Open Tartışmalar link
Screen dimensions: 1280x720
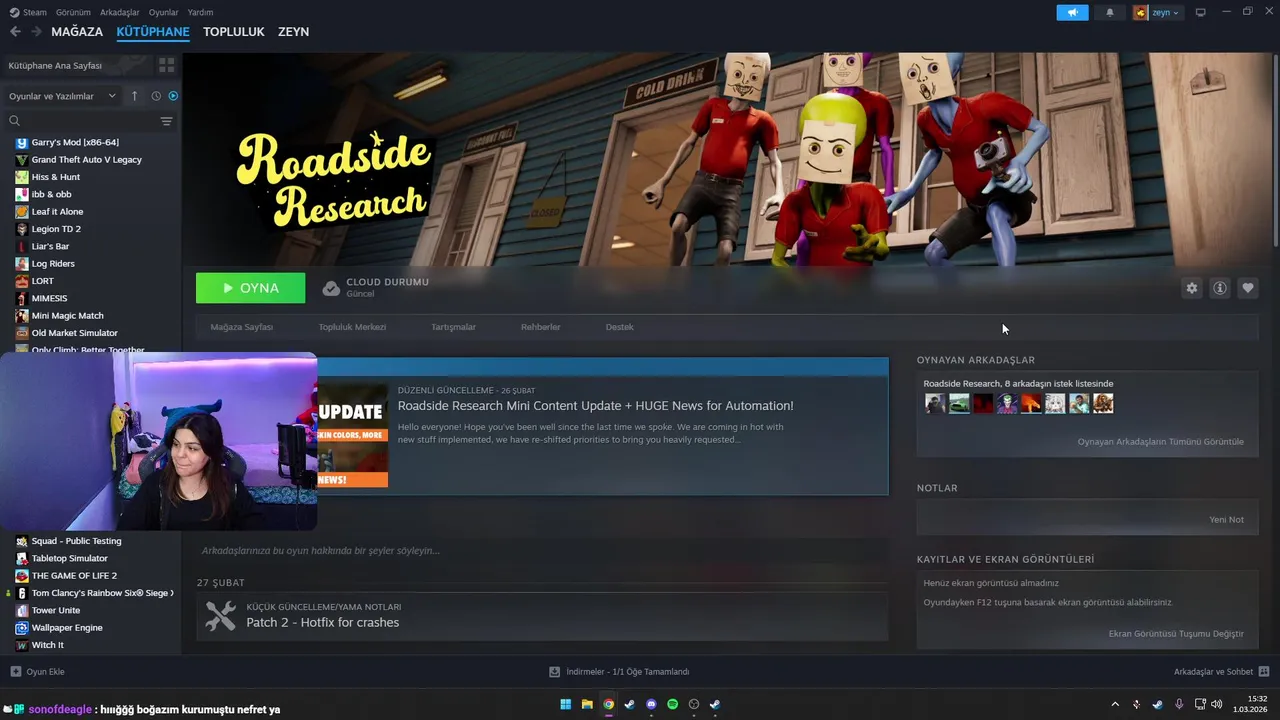tap(453, 327)
